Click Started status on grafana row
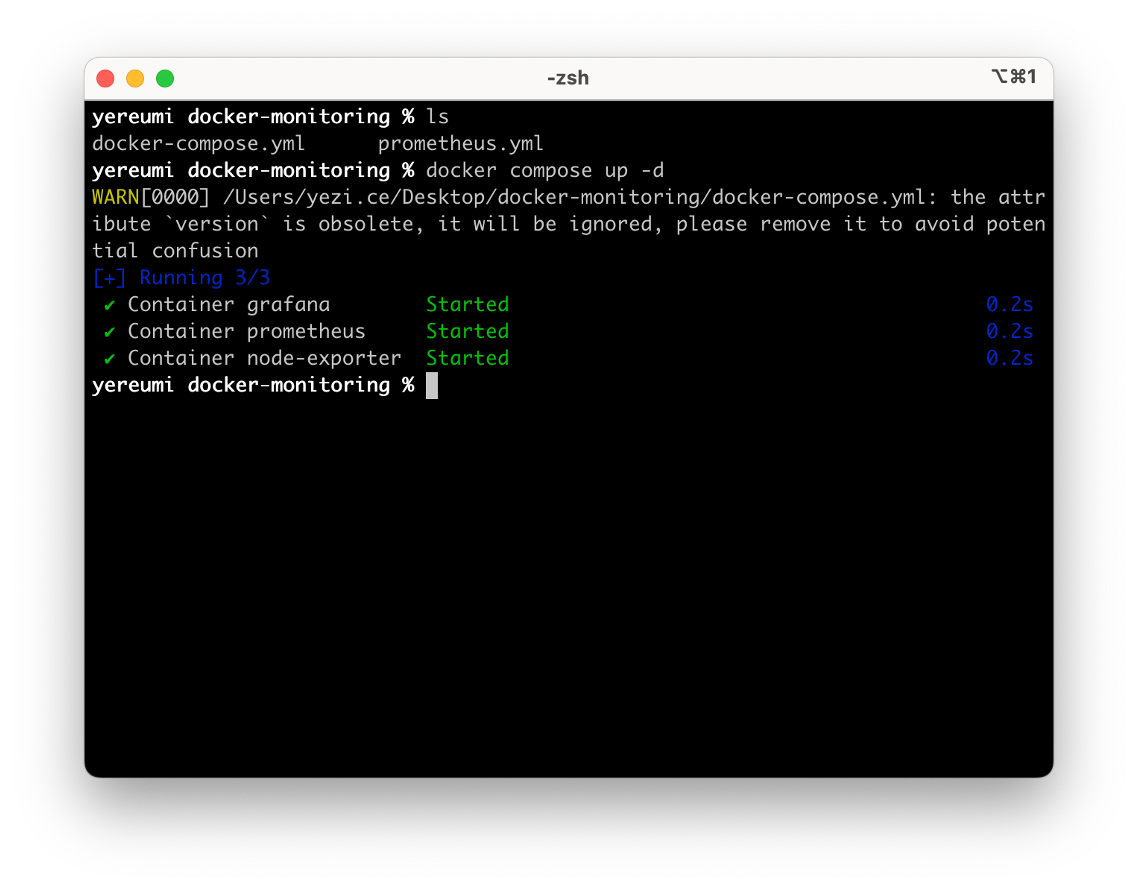Screen dimensions: 1138x888 467,304
